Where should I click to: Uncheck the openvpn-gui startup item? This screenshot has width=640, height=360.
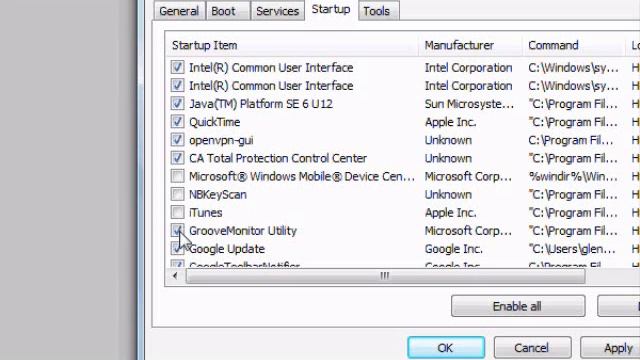coord(178,140)
